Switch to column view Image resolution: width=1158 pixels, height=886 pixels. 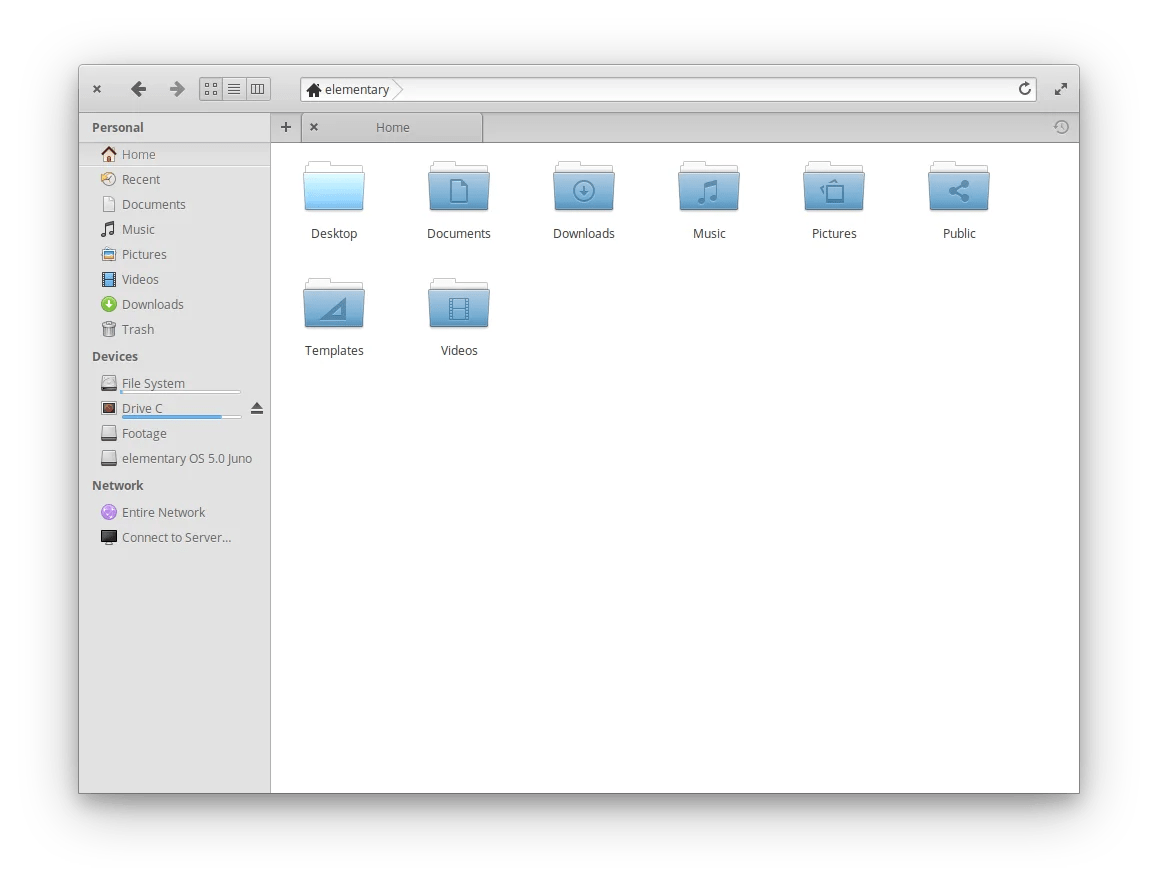[x=257, y=88]
